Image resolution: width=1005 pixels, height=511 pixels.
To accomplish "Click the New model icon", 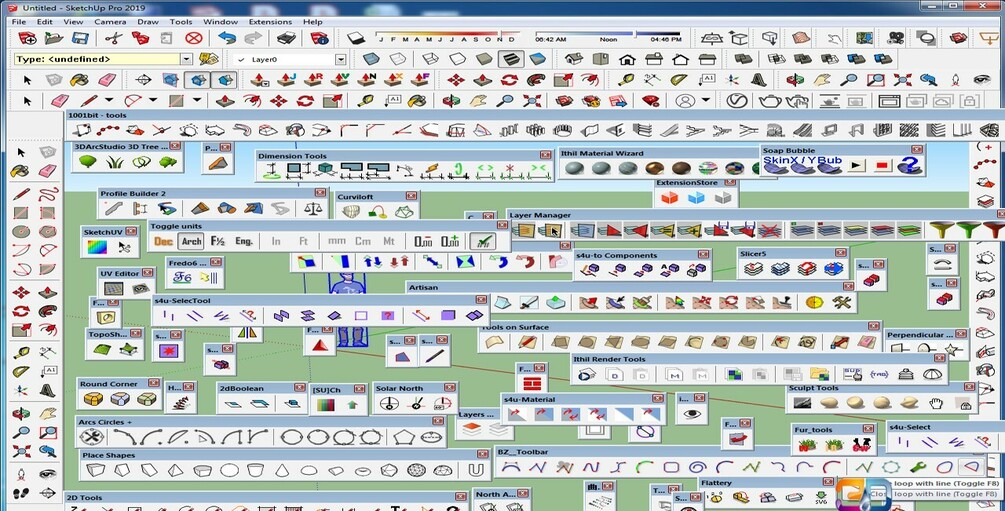I will [x=27, y=38].
